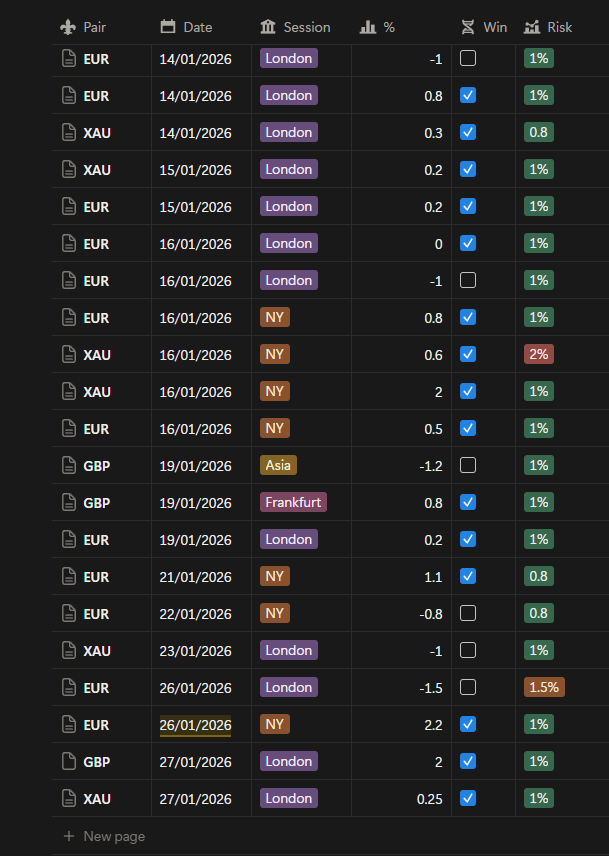Select the 1.1 percent value cell
Image resolution: width=609 pixels, height=856 pixels.
point(401,576)
